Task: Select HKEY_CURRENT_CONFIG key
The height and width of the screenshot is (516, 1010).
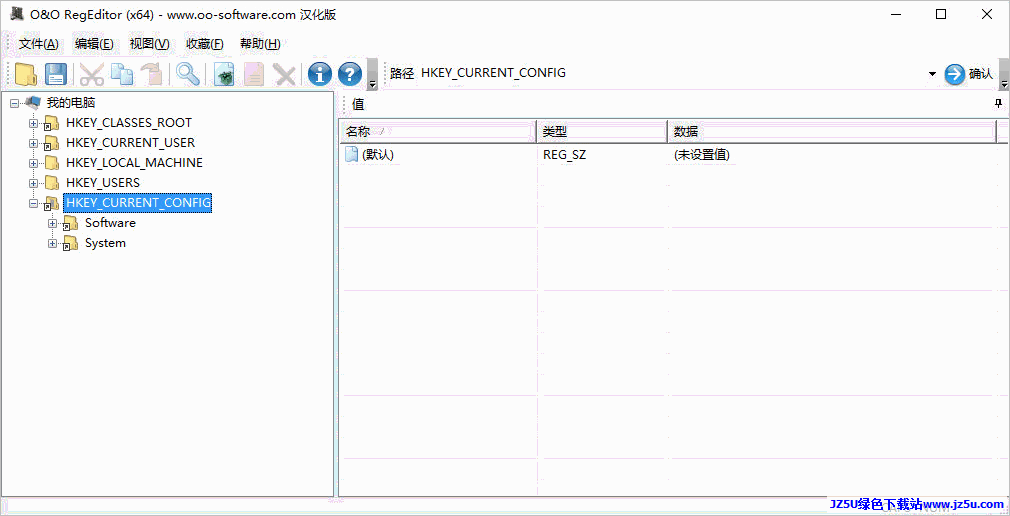Action: (x=138, y=202)
